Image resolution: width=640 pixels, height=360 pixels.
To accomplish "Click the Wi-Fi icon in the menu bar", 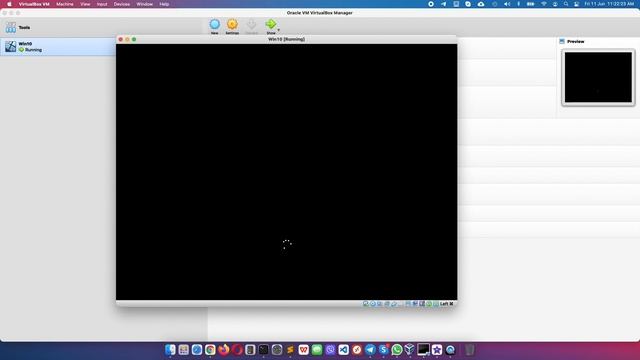I will [544, 4].
